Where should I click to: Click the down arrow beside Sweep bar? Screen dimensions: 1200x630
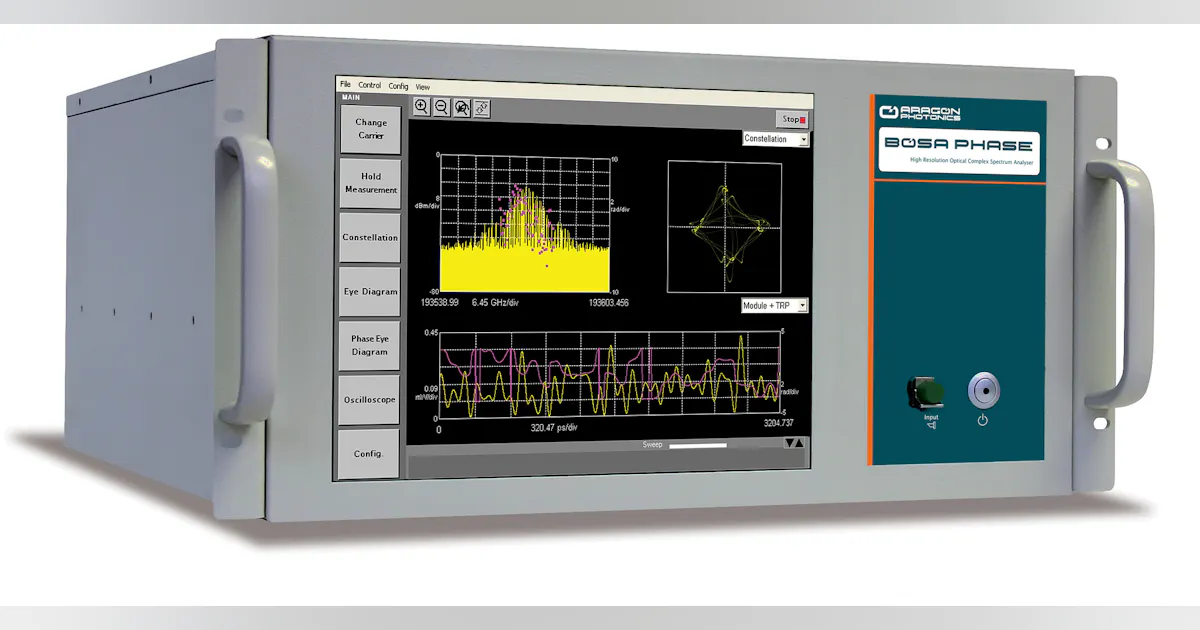click(x=788, y=442)
